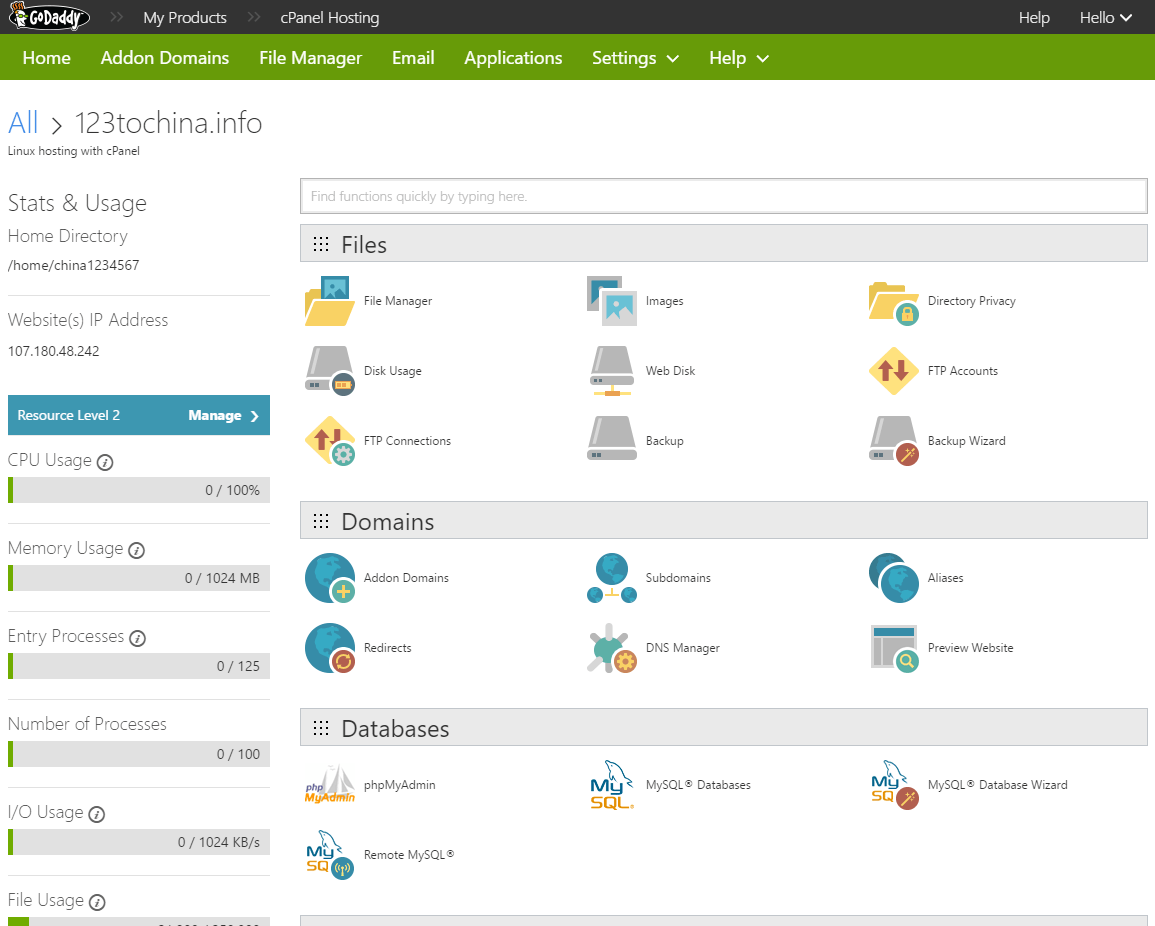Click the MySQL Databases icon
Viewport: 1155px width, 926px height.
(x=611, y=785)
